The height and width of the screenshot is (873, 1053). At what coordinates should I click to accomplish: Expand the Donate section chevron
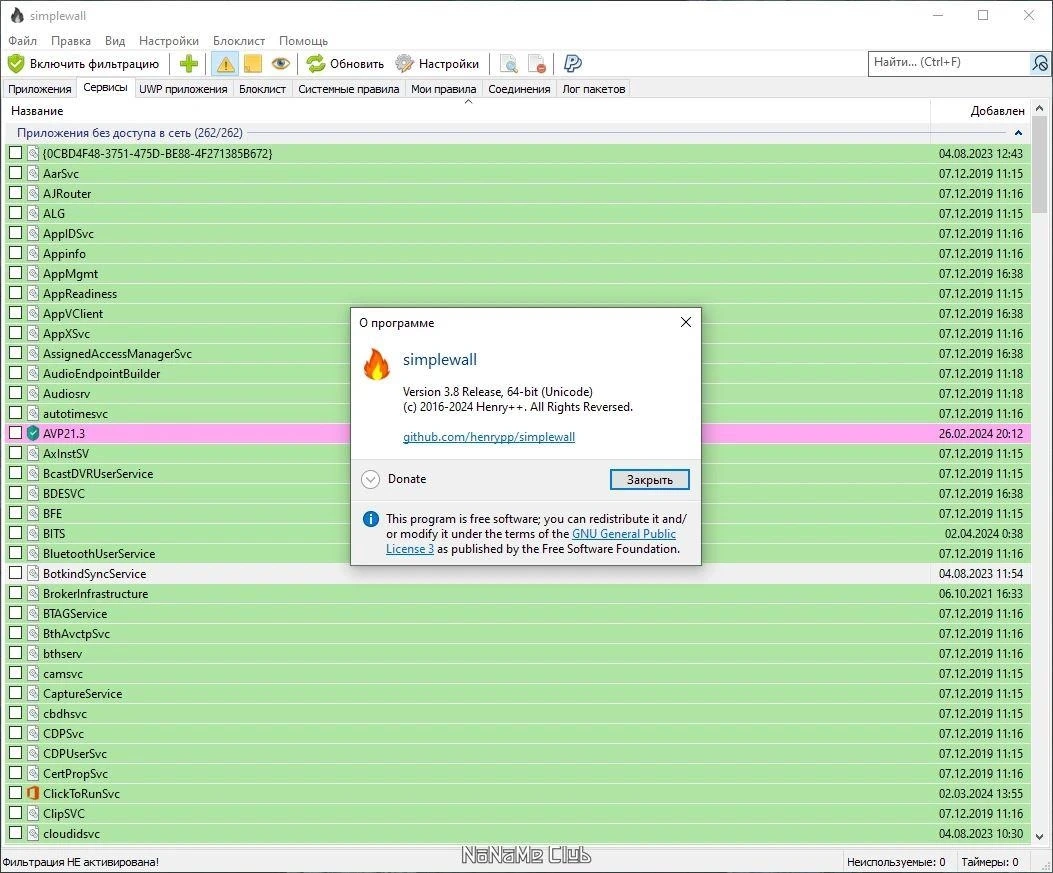click(371, 479)
